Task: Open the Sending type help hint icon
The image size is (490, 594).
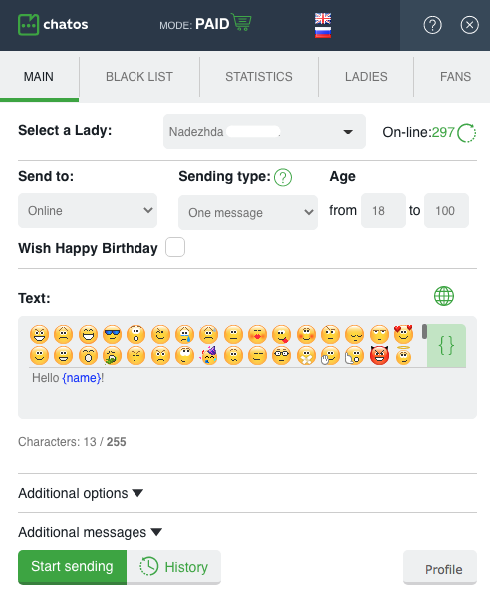Action: point(283,177)
